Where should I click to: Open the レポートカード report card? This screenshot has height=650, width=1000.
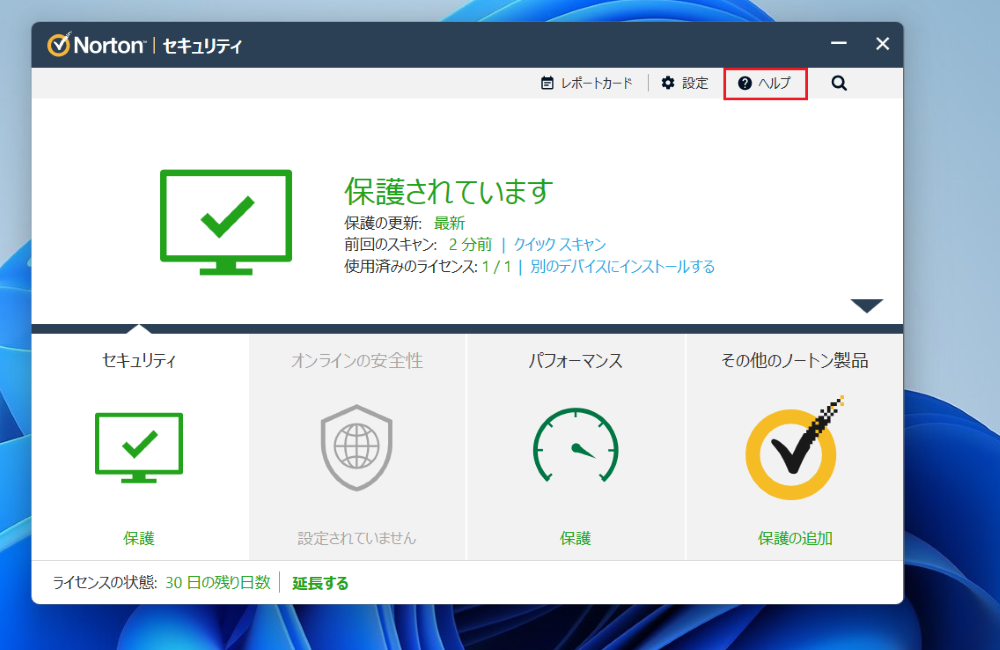[x=587, y=83]
